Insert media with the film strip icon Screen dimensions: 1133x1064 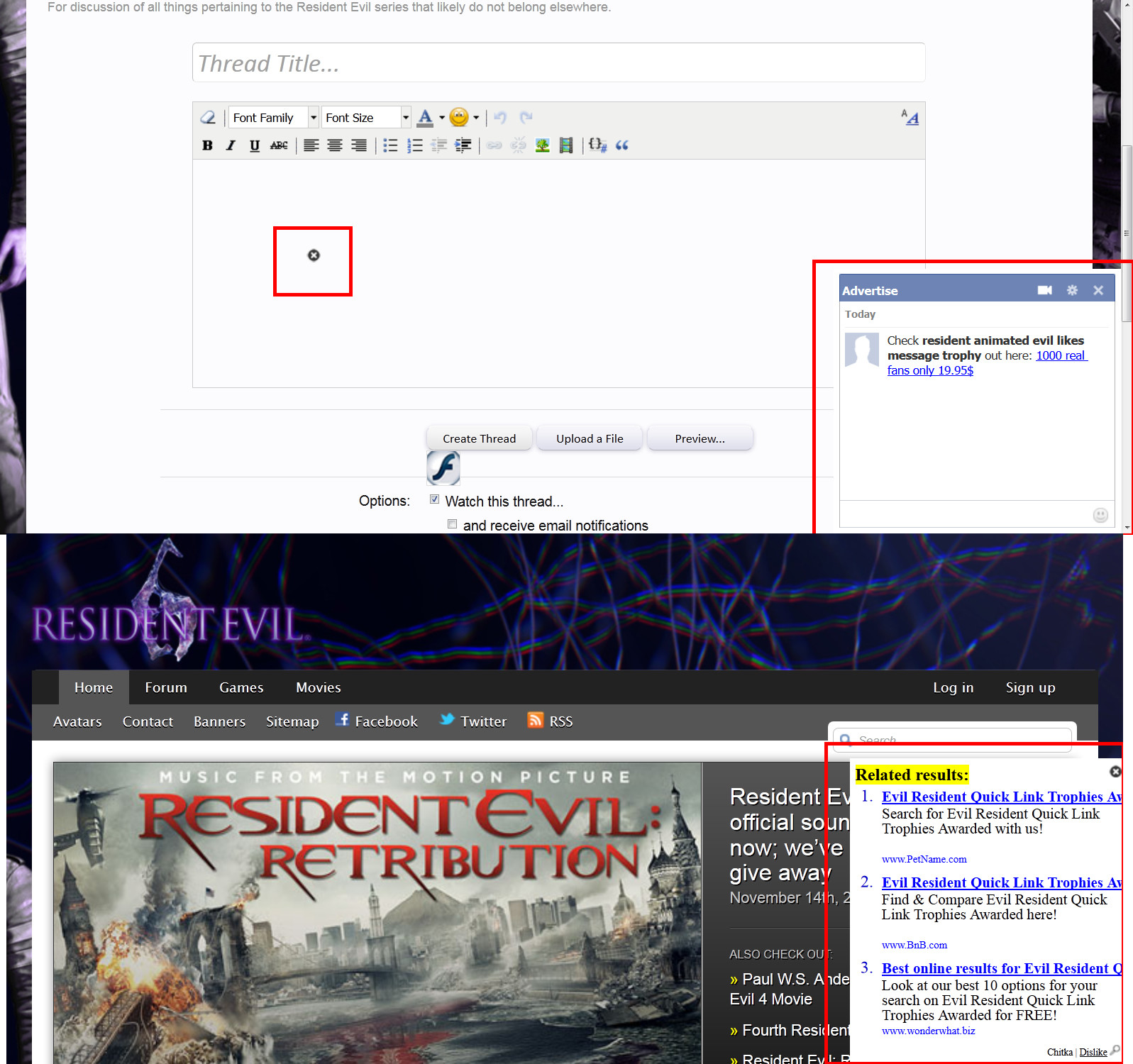pos(566,145)
